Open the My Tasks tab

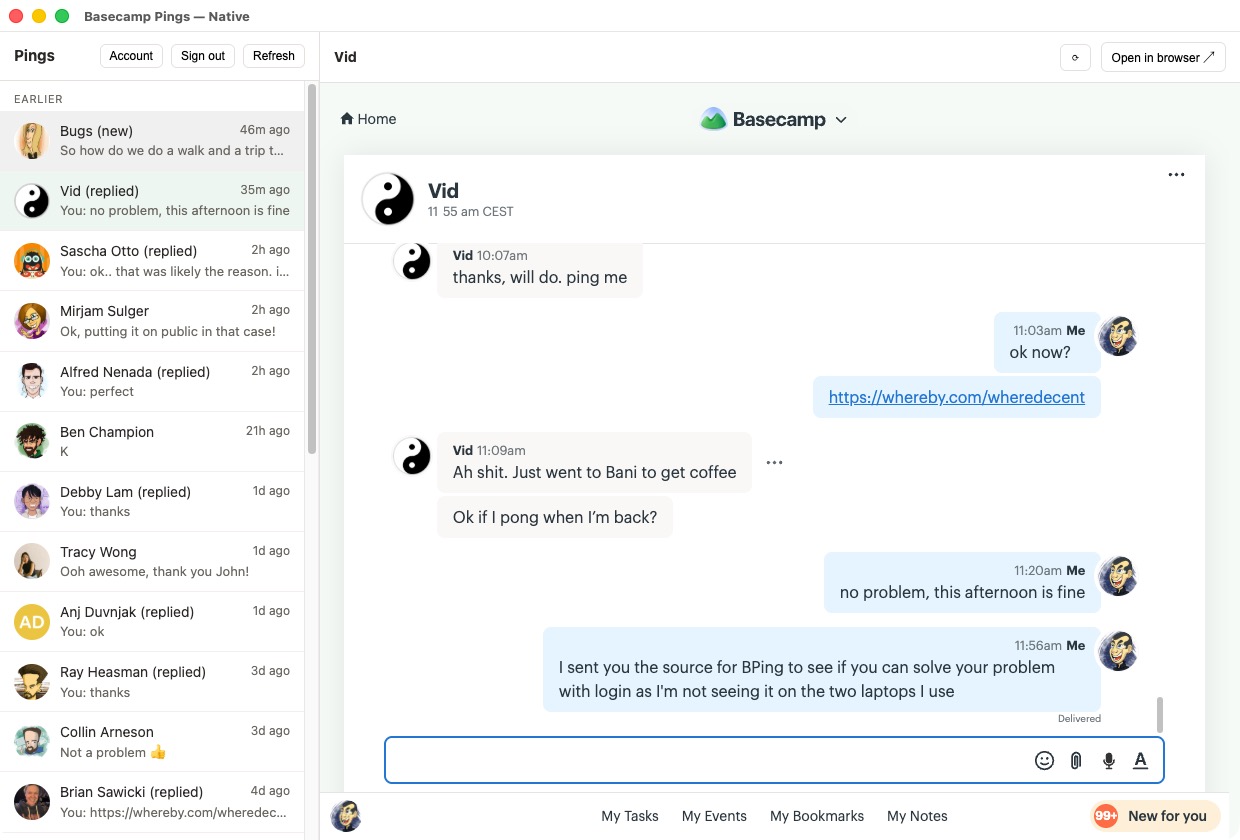click(x=630, y=816)
